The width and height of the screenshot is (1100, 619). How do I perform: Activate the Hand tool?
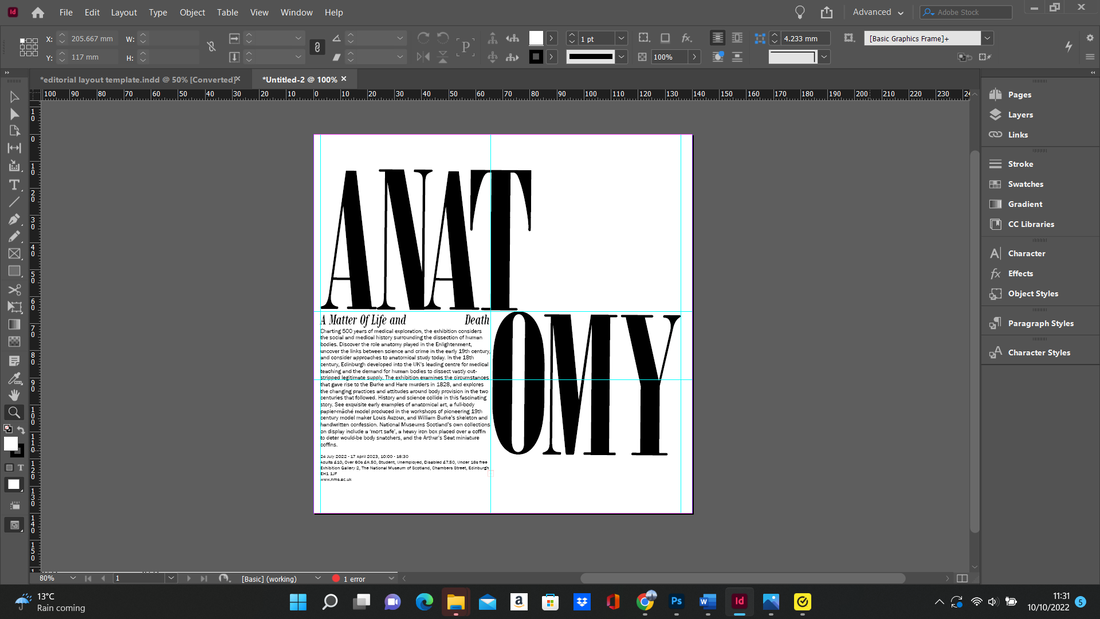14,395
